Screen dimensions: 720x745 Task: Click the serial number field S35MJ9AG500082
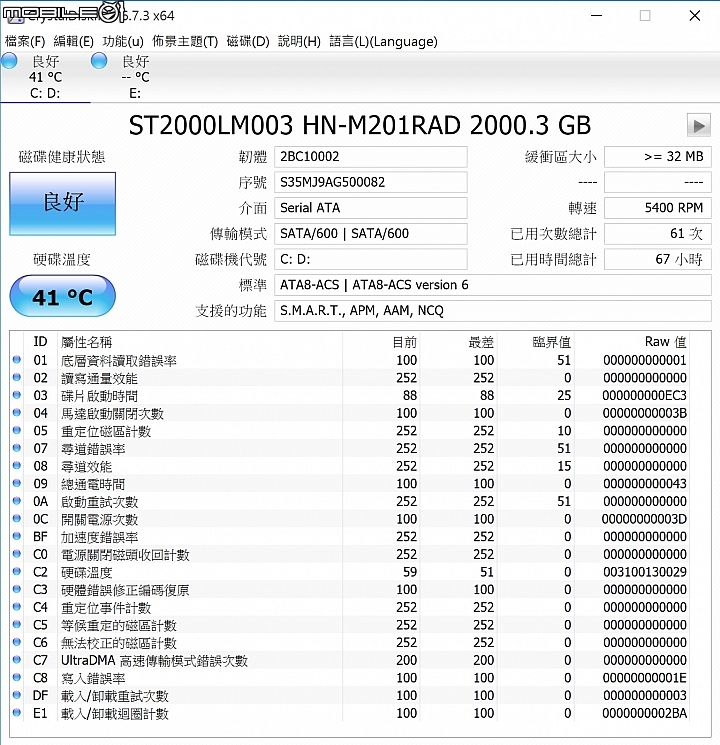click(x=371, y=182)
